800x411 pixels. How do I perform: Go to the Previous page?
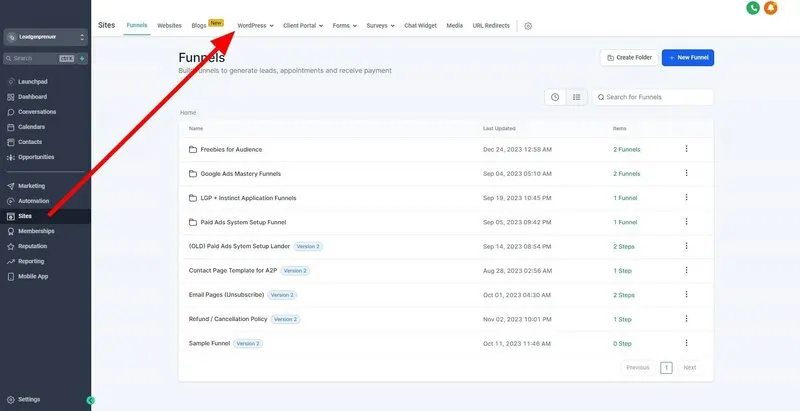(638, 368)
